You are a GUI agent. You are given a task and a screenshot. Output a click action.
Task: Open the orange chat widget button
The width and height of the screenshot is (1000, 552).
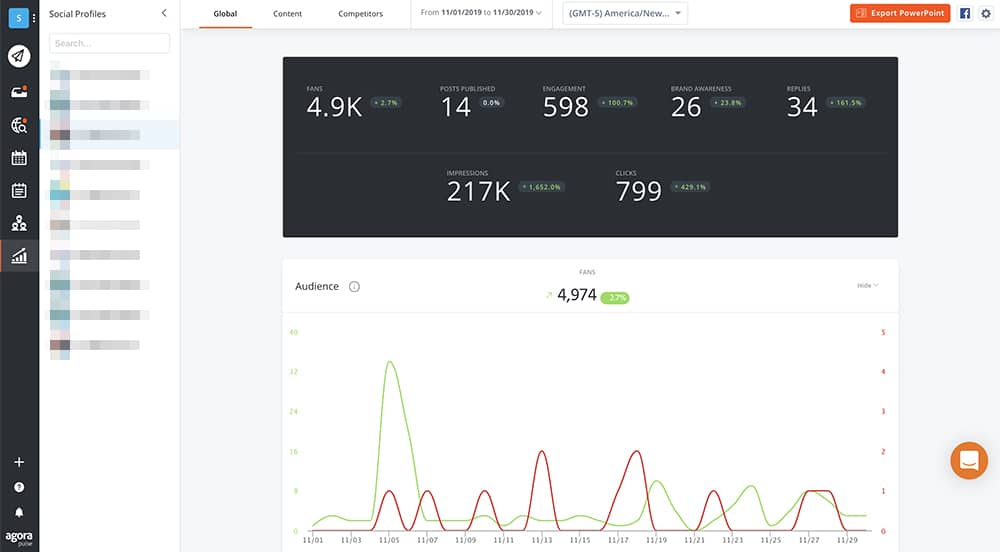[968, 460]
